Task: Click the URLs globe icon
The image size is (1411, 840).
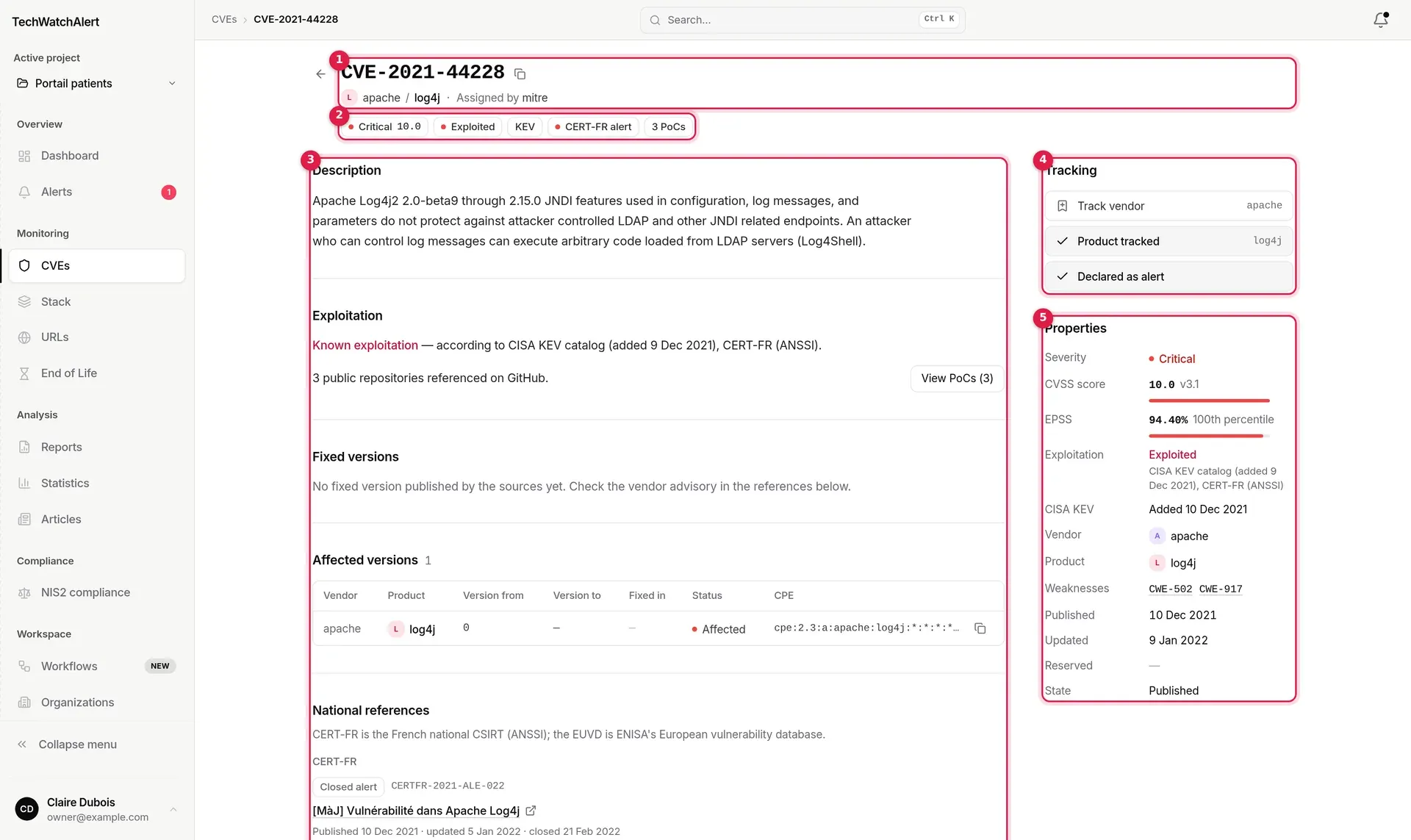Action: coord(24,337)
